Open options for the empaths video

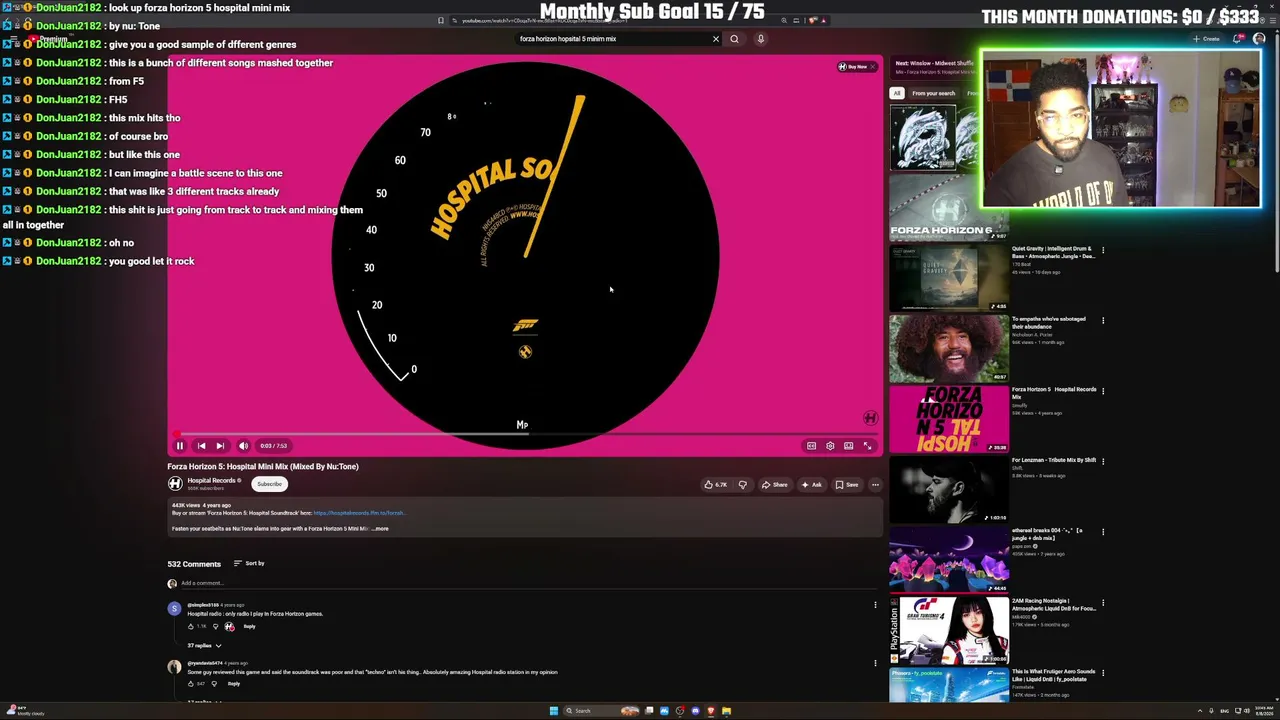coord(1103,321)
